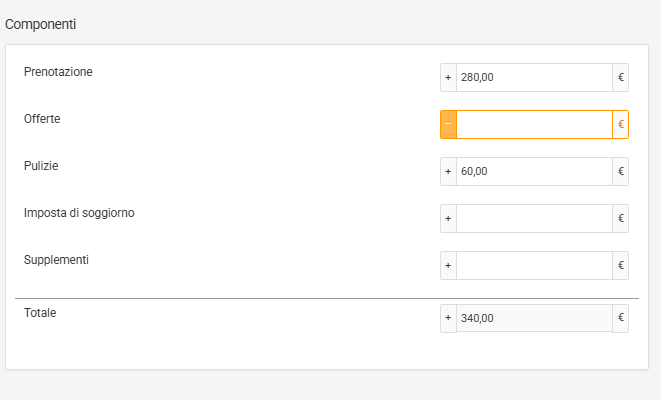
Task: Click the orange euro symbol for Offerte
Action: pos(621,125)
